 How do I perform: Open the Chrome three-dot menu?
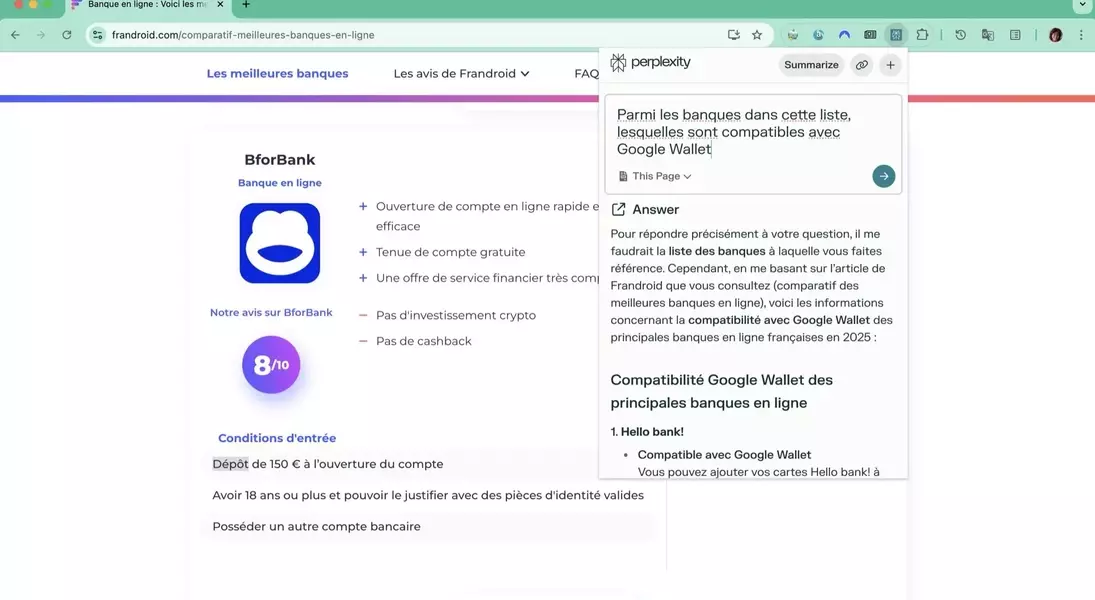point(1081,35)
